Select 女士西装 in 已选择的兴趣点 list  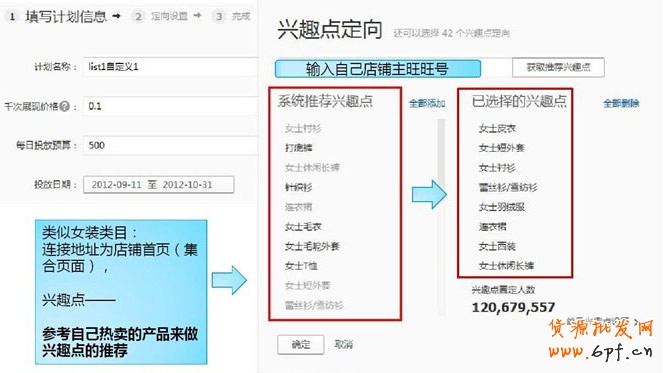497,246
